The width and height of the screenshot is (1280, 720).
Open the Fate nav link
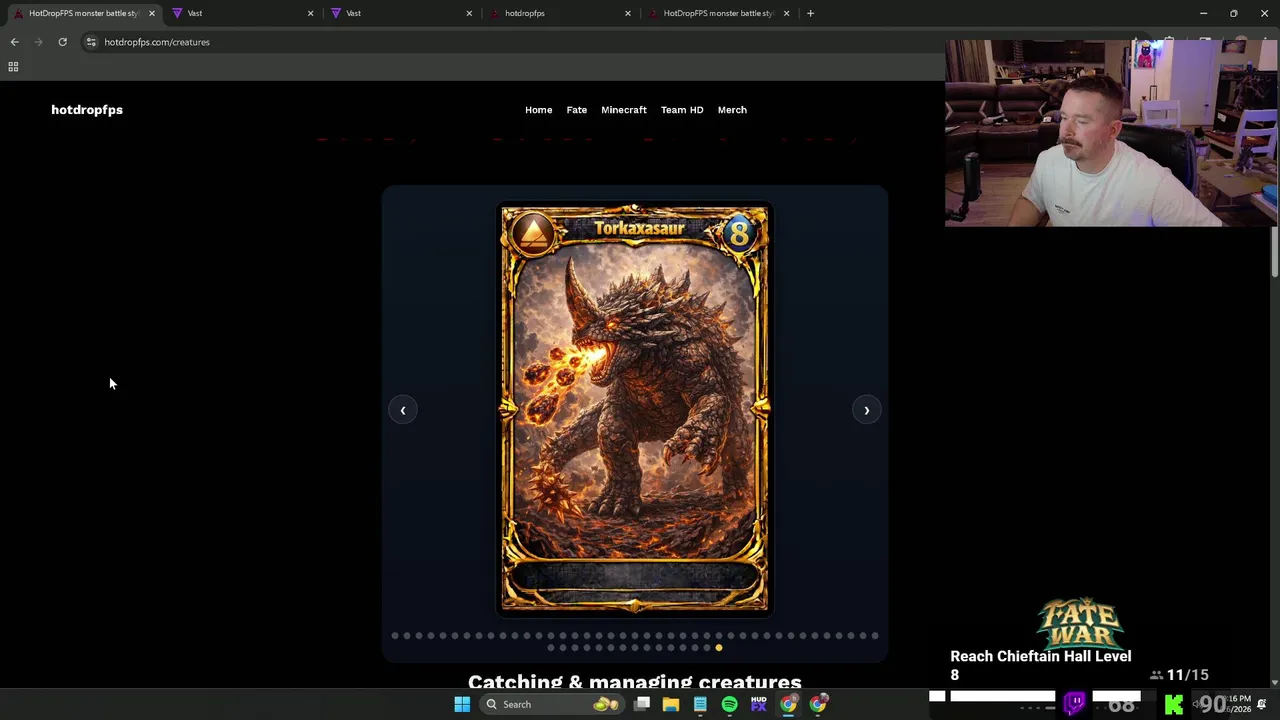coord(577,110)
